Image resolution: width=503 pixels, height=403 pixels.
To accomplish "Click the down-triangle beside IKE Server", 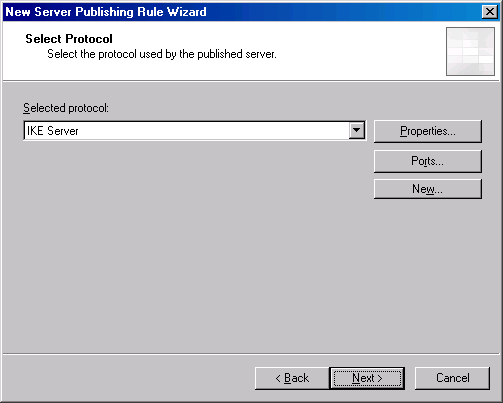I will pyautogui.click(x=357, y=130).
